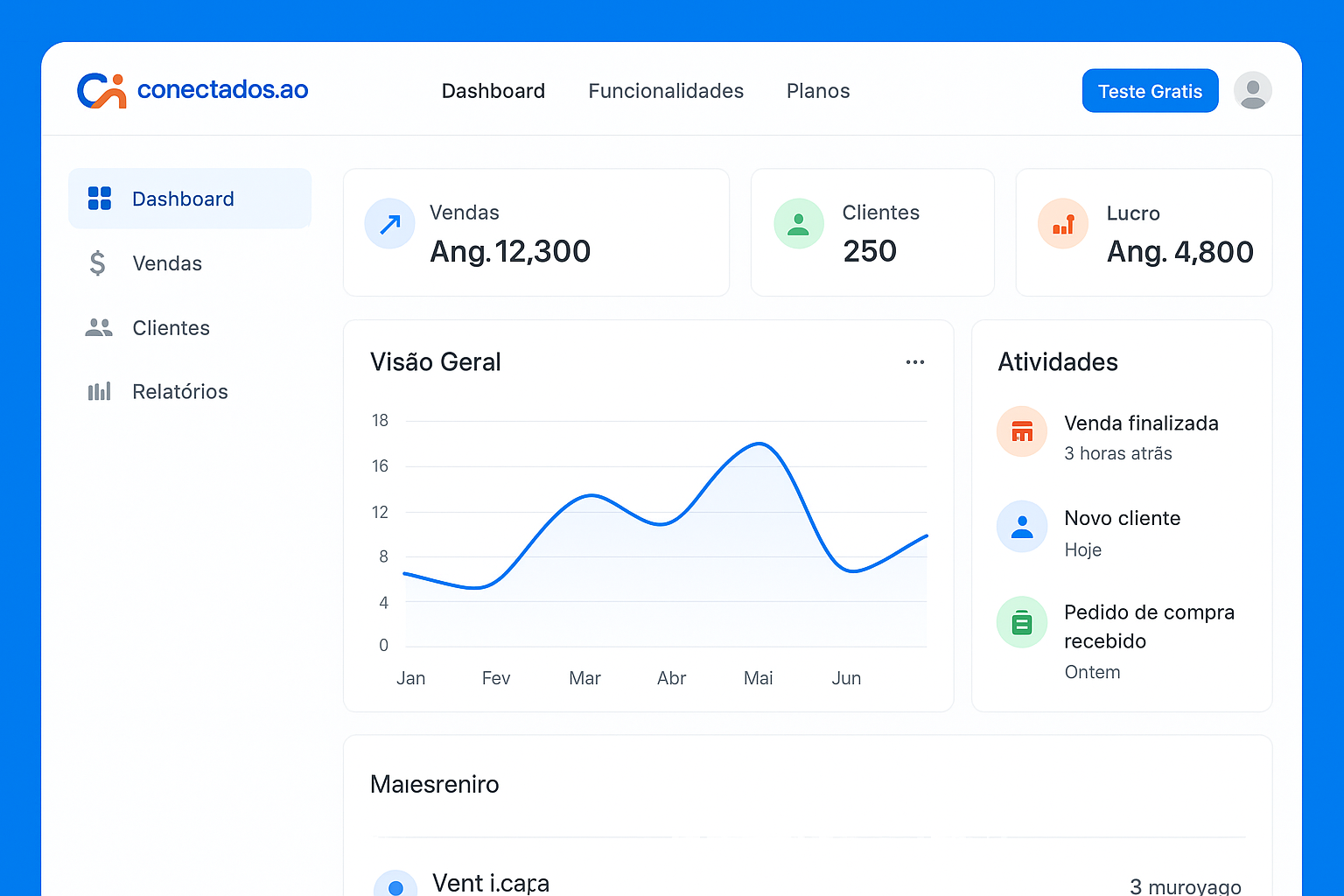
Task: Click the conectados.ao logo icon
Action: (x=101, y=90)
